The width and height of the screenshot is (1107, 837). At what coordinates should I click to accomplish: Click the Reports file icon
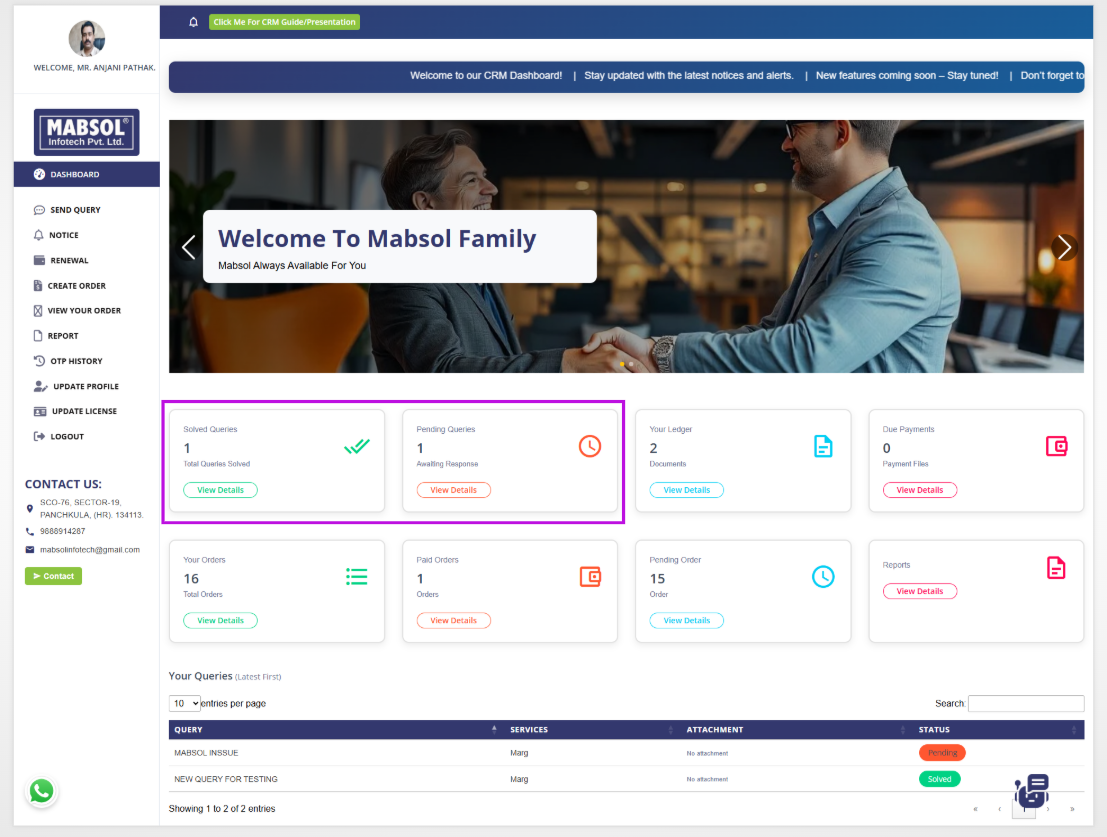pos(1056,568)
